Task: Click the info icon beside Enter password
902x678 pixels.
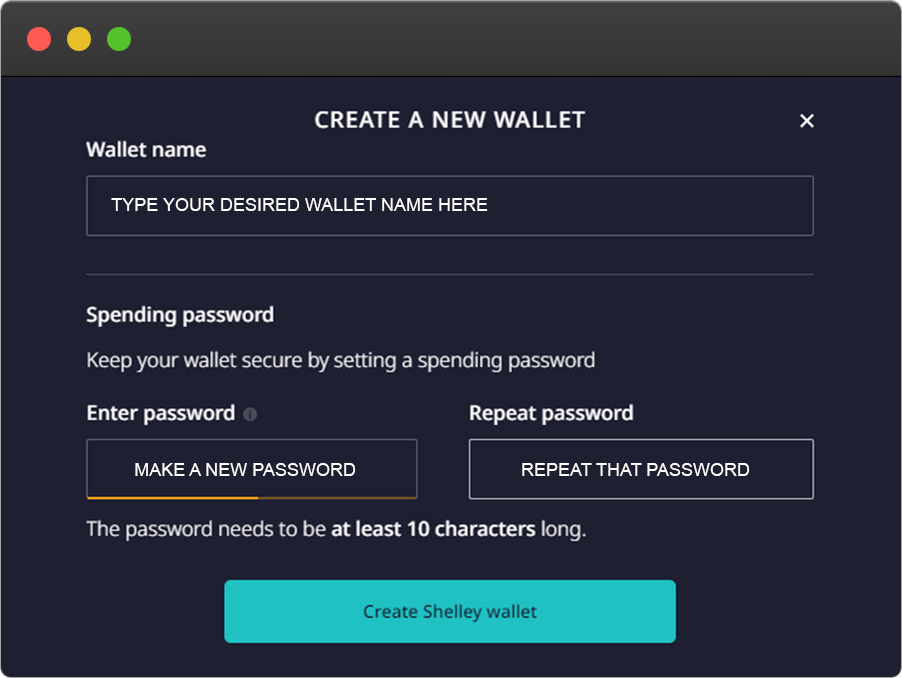Action: tap(250, 414)
